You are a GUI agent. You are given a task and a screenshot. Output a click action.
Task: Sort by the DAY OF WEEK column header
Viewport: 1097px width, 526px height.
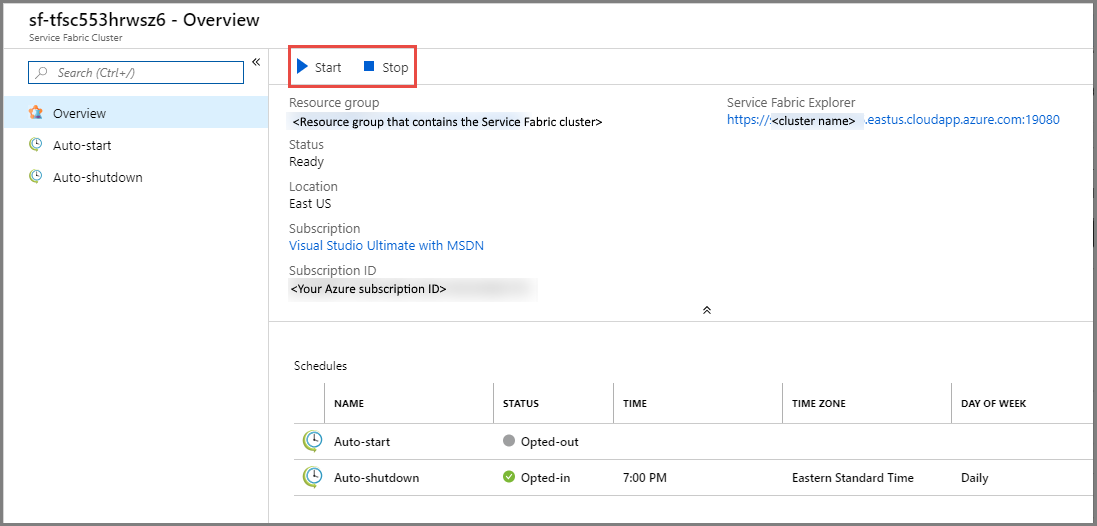coord(993,404)
